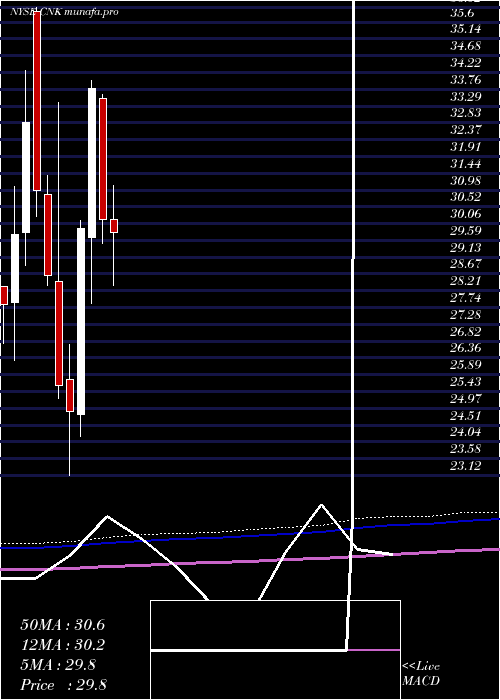Click the 30.98 price axis label
The image size is (500, 700).
tap(466, 181)
